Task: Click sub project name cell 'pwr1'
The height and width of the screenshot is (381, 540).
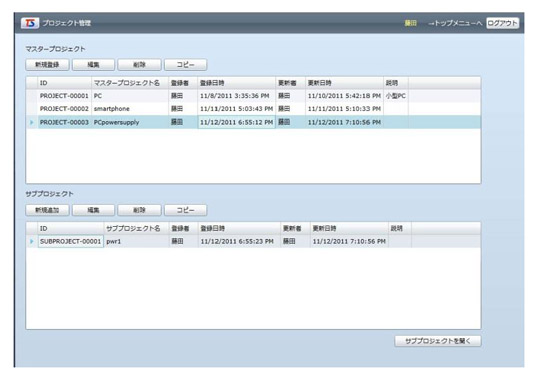Action: (x=136, y=241)
